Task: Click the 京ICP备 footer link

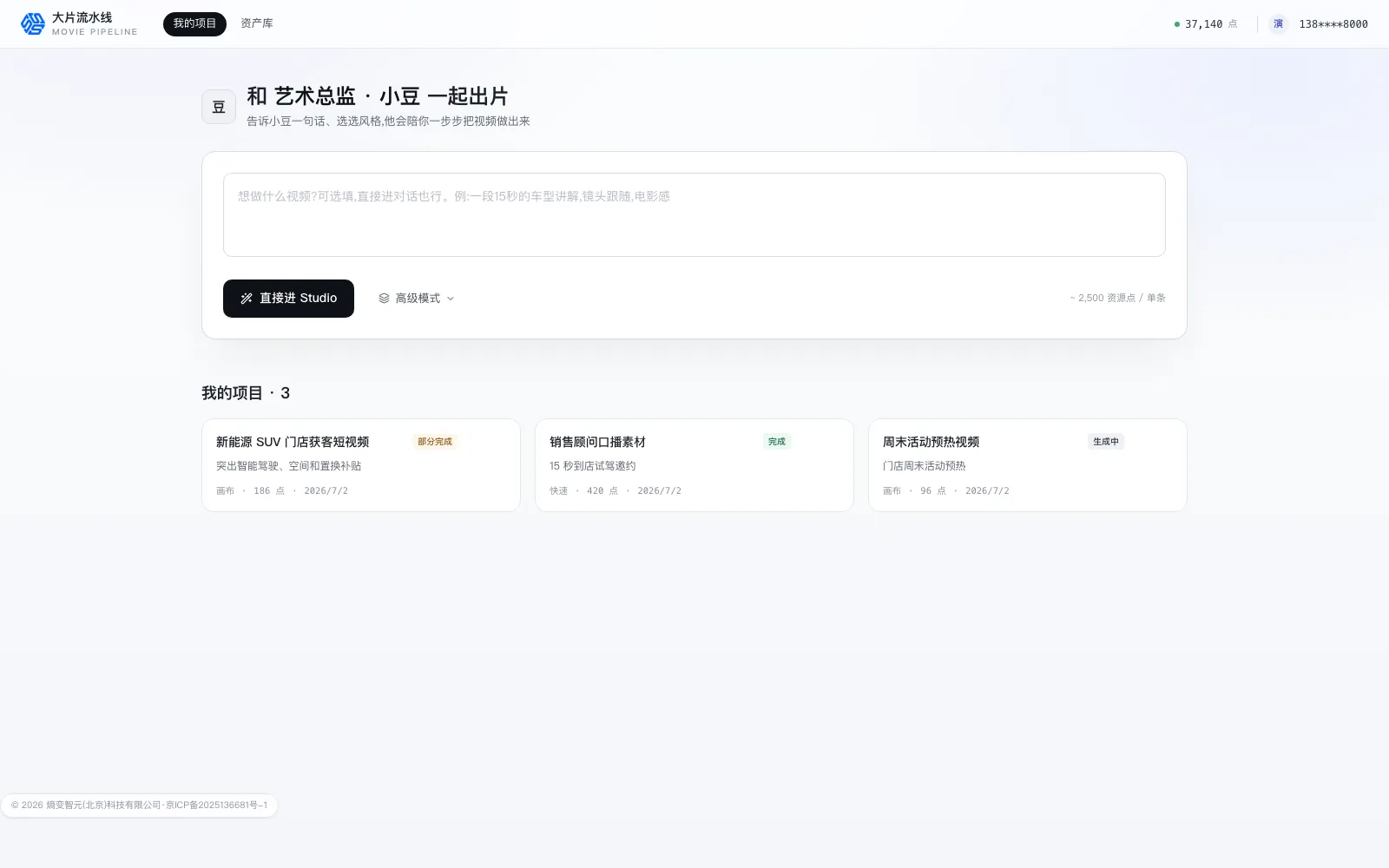Action: point(216,806)
